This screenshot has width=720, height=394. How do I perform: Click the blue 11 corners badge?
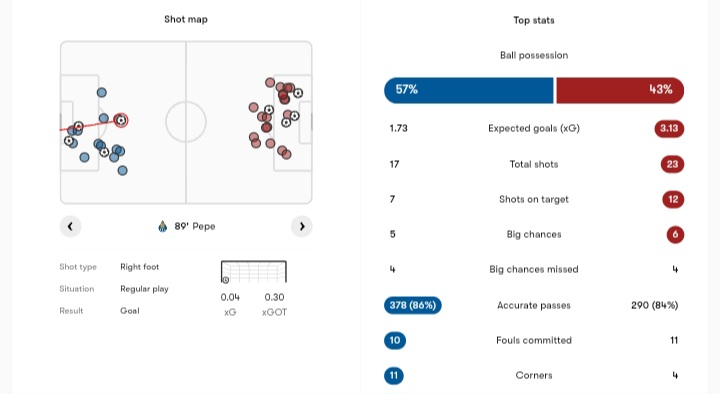[x=394, y=376]
